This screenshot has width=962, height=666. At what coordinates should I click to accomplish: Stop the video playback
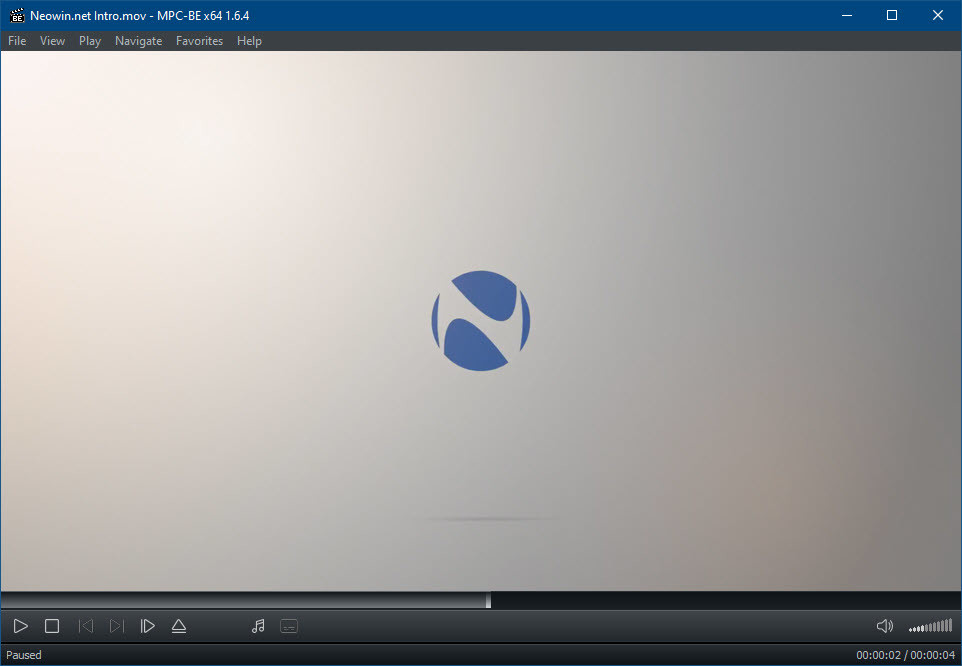coord(52,626)
